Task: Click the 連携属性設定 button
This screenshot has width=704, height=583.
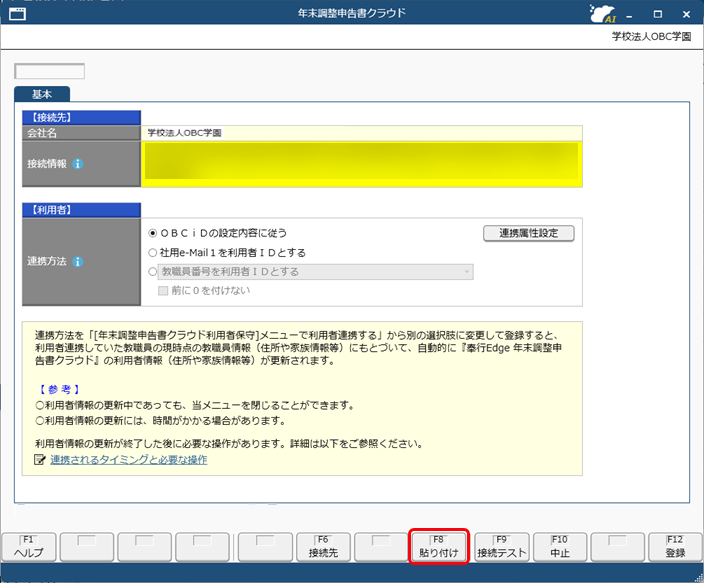Action: [528, 233]
